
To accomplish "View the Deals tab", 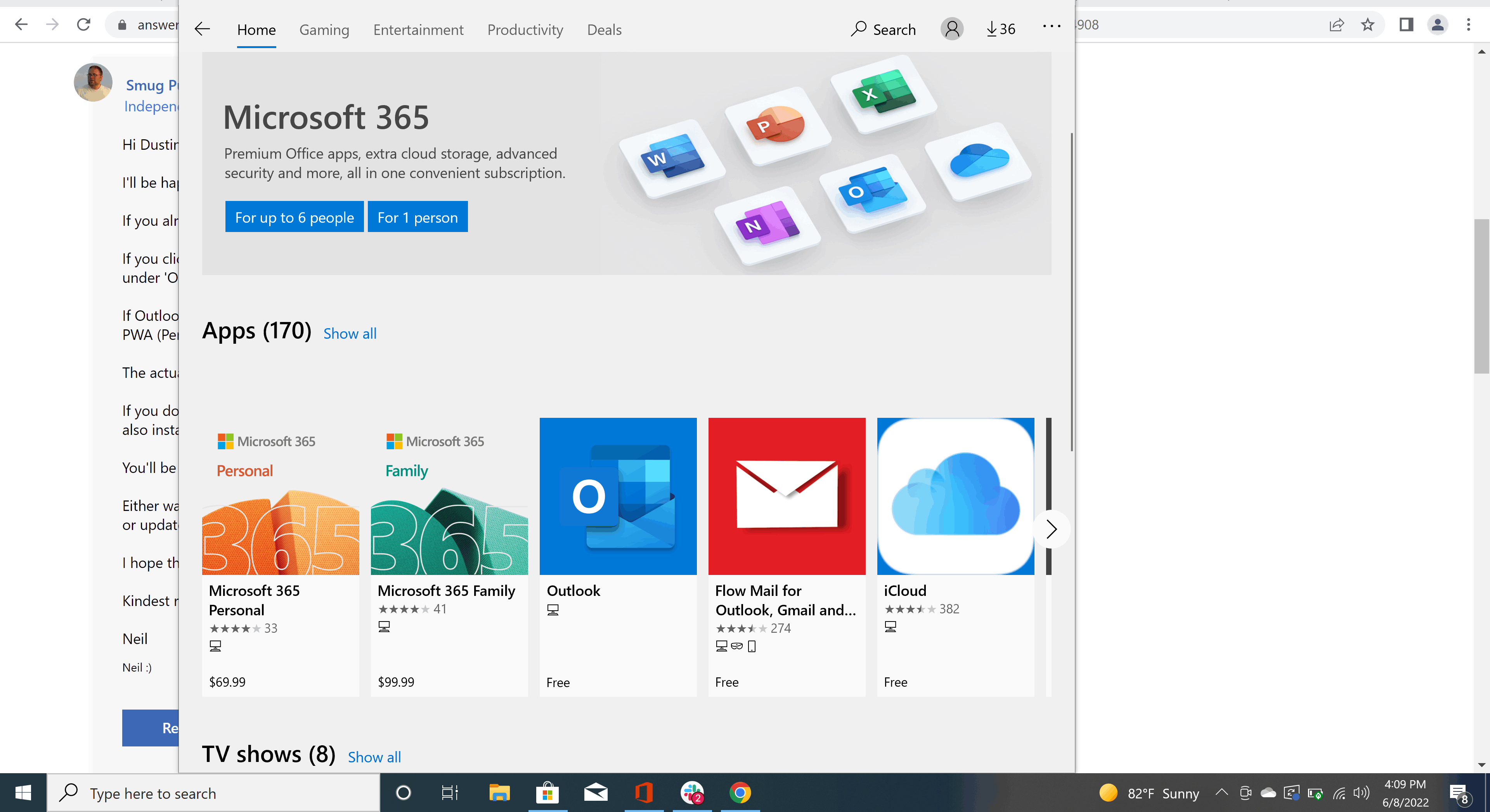I will click(x=605, y=29).
